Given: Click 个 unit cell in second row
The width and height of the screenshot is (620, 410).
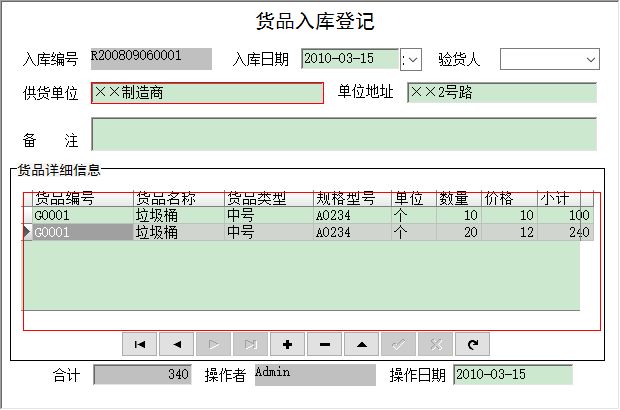Looking at the screenshot, I should 414,232.
